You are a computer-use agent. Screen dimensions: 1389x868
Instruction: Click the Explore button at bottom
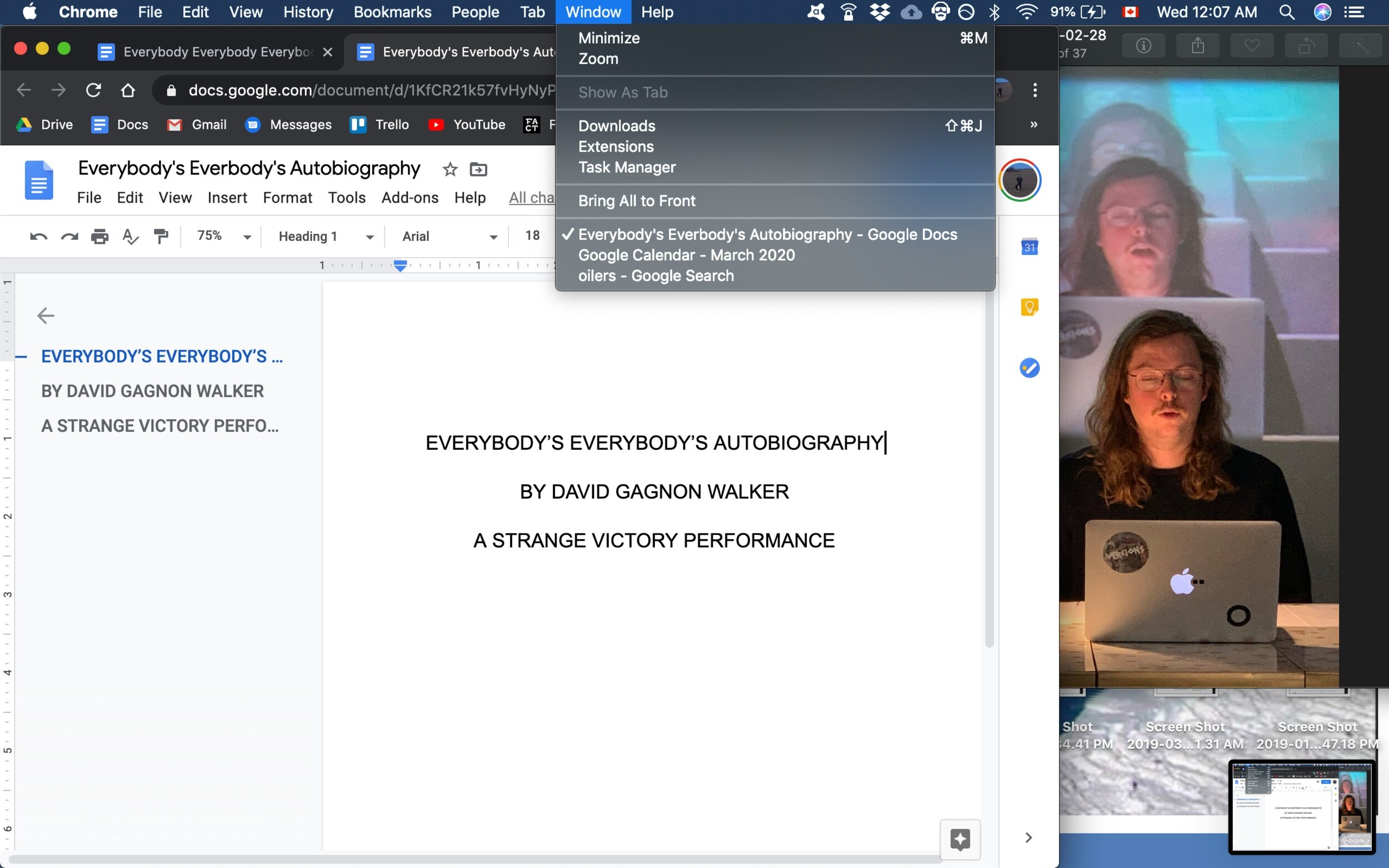[x=960, y=839]
